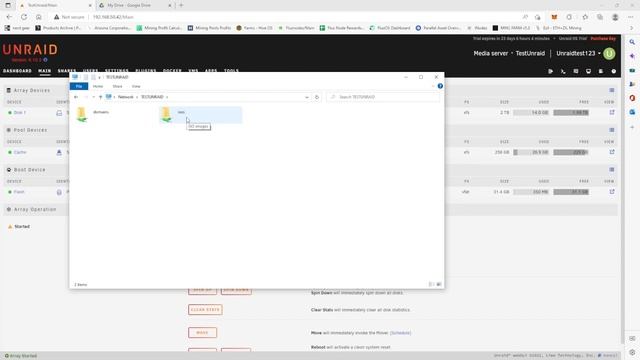Open browser profile icon
Screen dimensions: 640x360
point(615,17)
